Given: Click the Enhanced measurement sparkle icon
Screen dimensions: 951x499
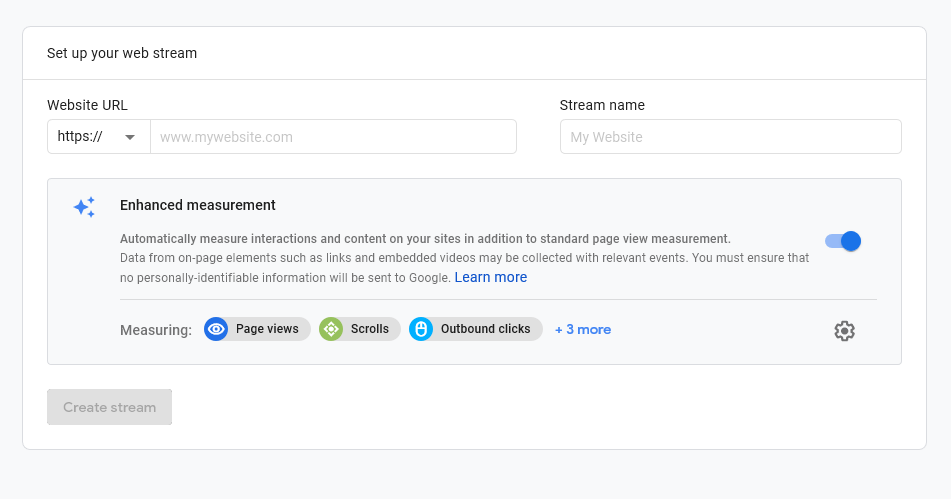Looking at the screenshot, I should [84, 207].
